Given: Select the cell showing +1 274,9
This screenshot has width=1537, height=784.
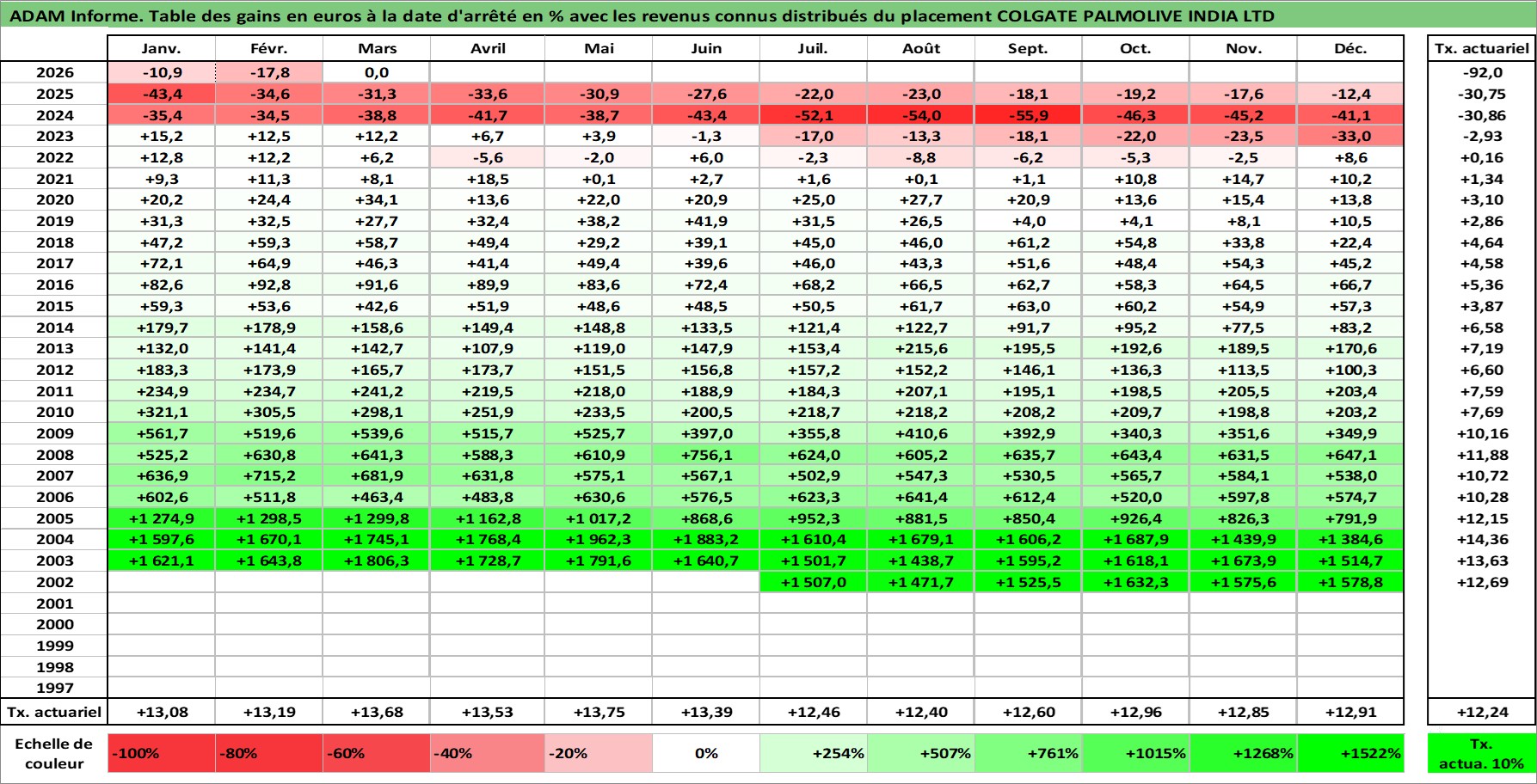Looking at the screenshot, I should coord(162,518).
